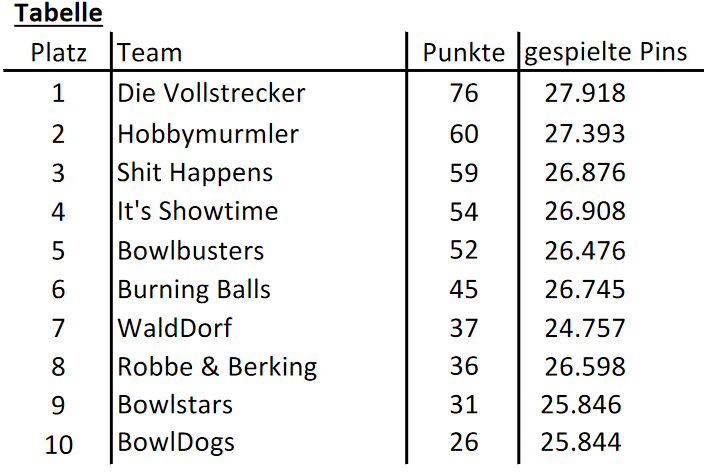Click the gespielte Pins column header
Image resolution: width=704 pixels, height=473 pixels.
tap(605, 53)
